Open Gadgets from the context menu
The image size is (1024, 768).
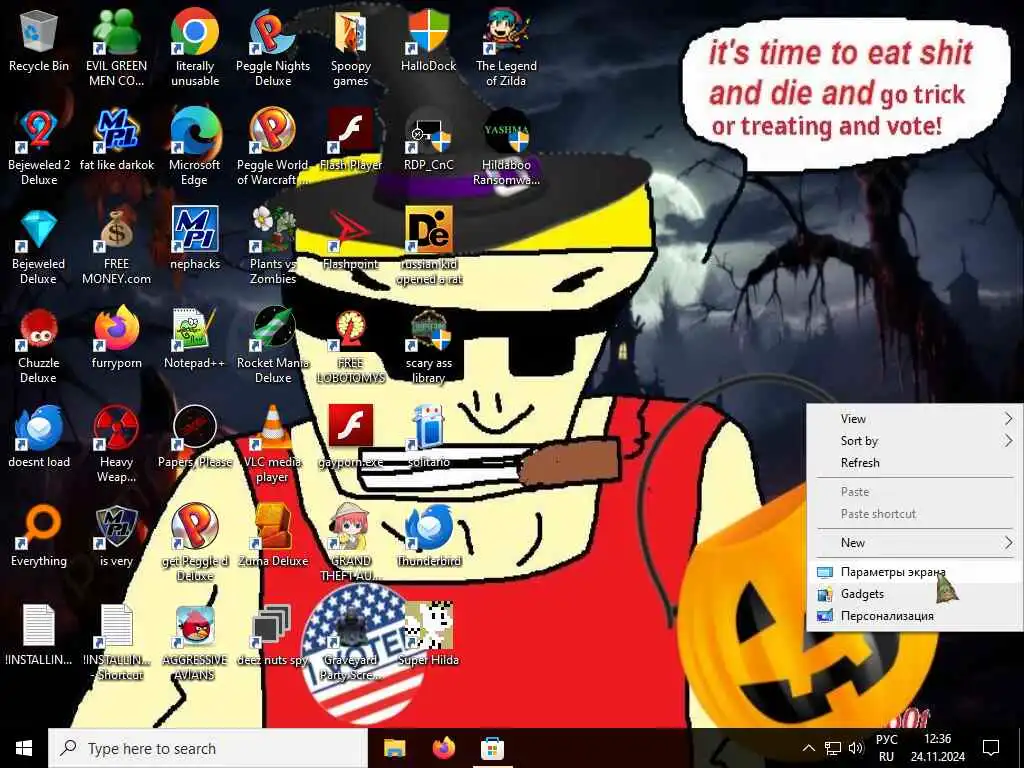tap(915, 594)
